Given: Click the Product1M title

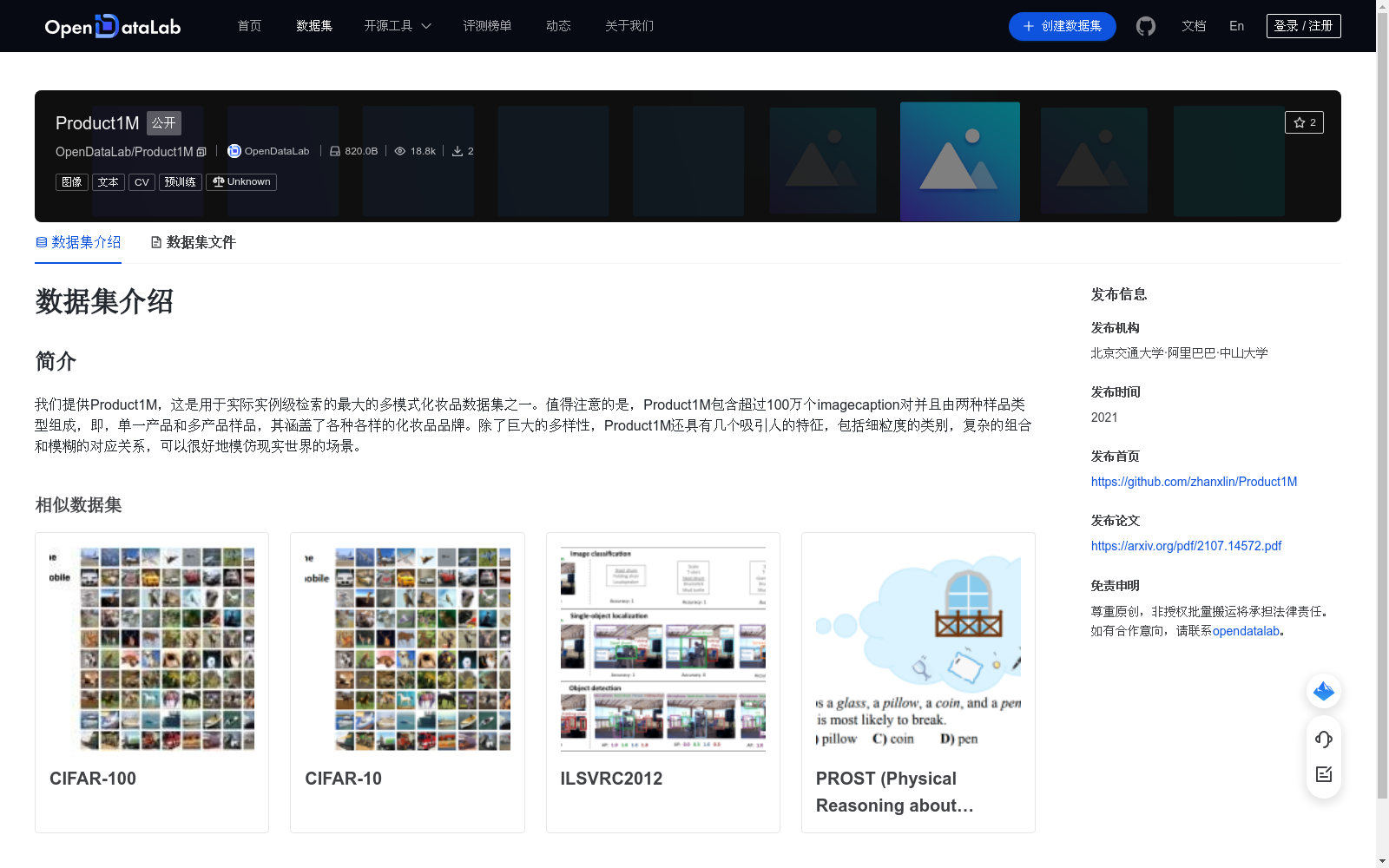Looking at the screenshot, I should pos(97,123).
